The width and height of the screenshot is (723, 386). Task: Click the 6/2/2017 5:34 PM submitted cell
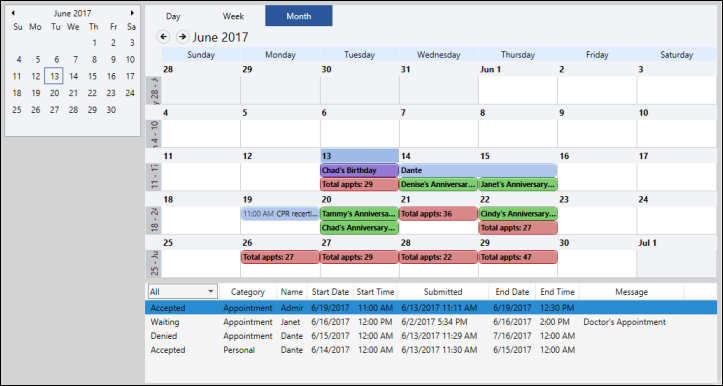[x=434, y=322]
